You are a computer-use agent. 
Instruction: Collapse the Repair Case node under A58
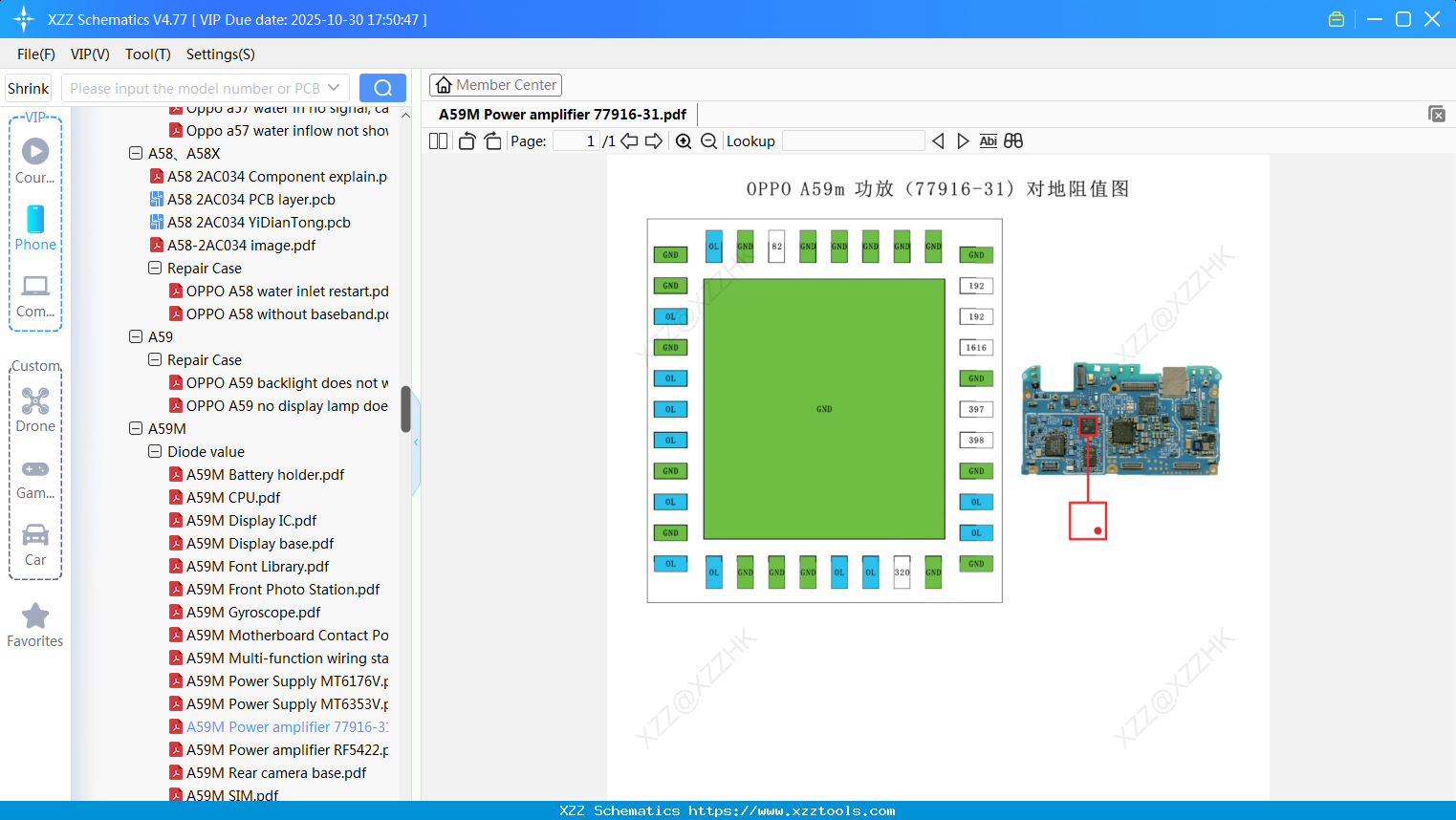pyautogui.click(x=155, y=268)
